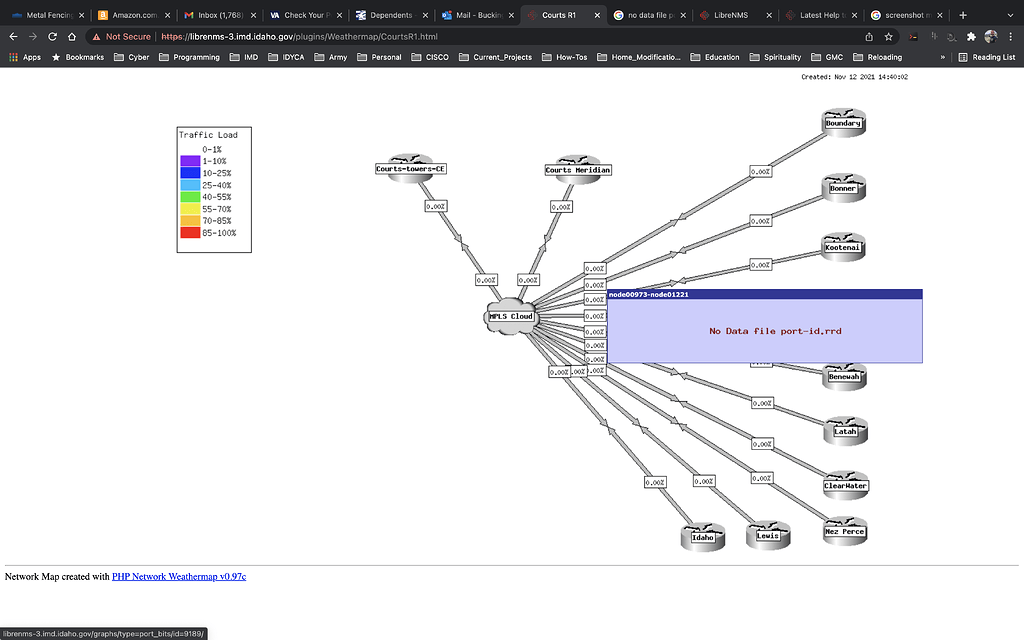The width and height of the screenshot is (1024, 640).
Task: Select the Boundary router icon
Action: pos(843,122)
